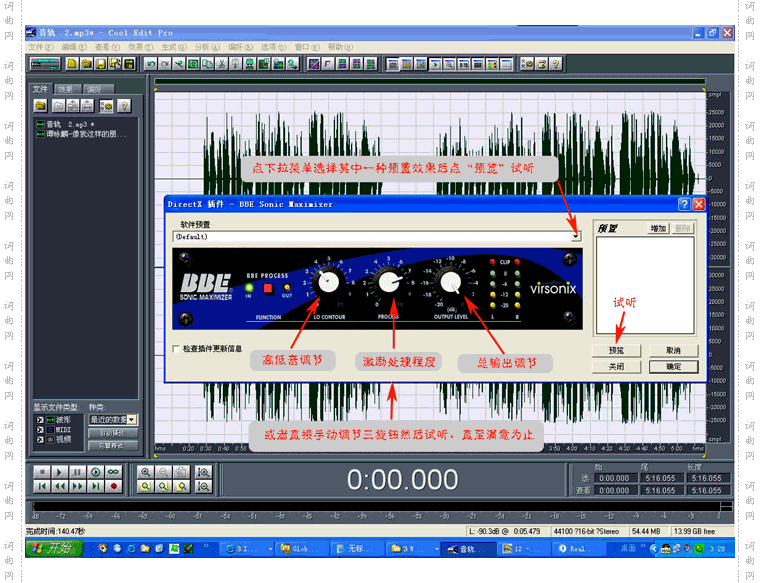
Task: Click the Play button in transport controls
Action: [x=60, y=472]
